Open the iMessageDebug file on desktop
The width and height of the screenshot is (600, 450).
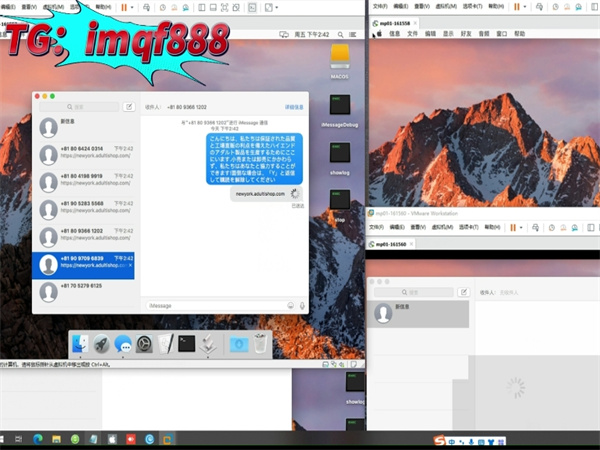point(340,107)
